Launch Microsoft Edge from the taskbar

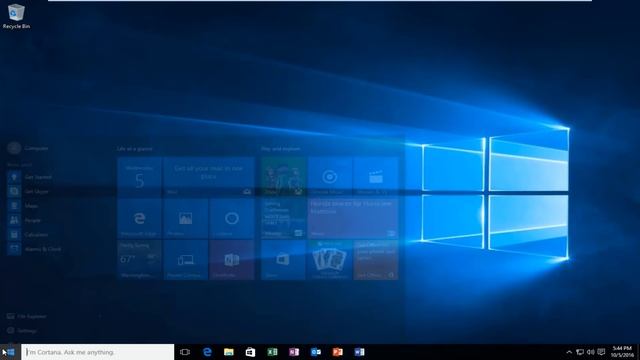coord(207,352)
